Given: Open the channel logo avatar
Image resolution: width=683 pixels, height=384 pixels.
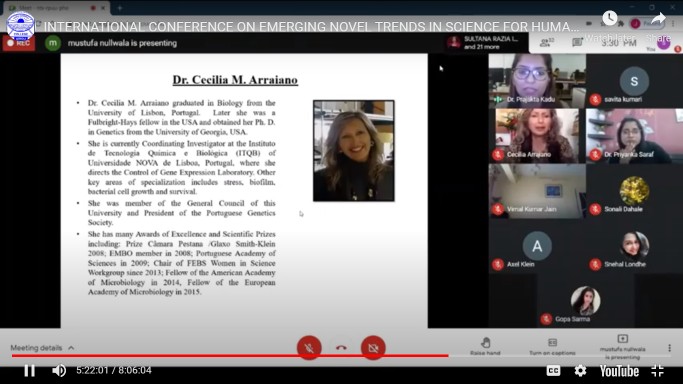Looking at the screenshot, I should pos(20,26).
